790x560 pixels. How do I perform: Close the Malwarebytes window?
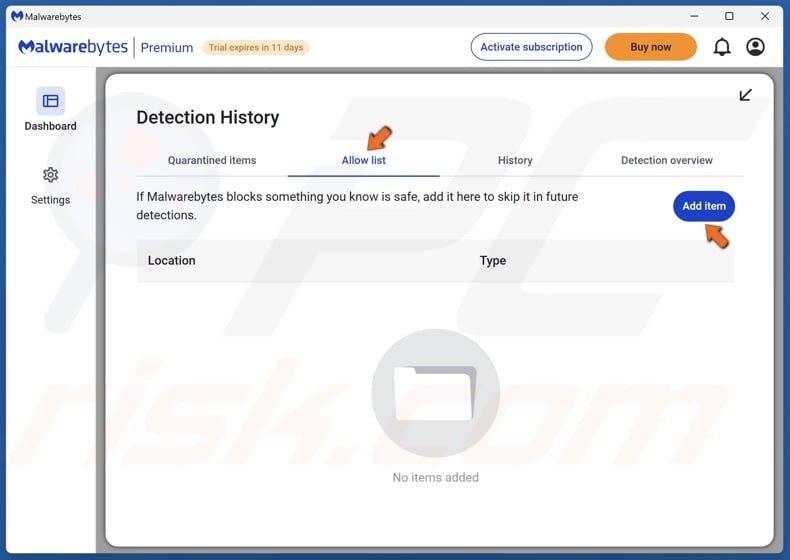tap(765, 16)
